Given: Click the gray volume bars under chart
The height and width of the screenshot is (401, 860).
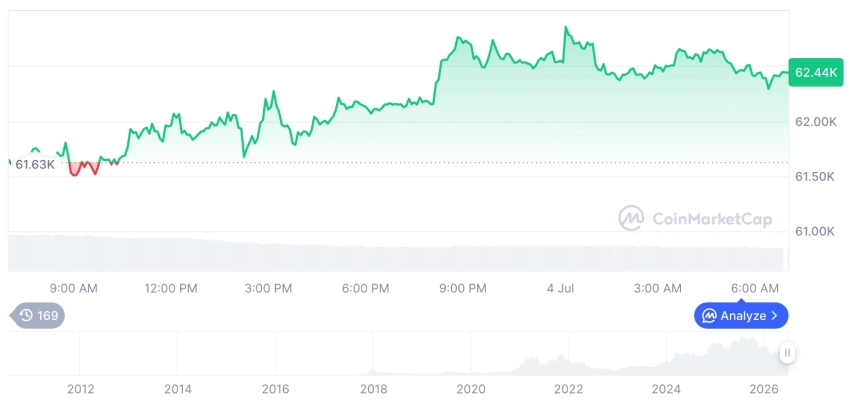Looking at the screenshot, I should tap(398, 253).
